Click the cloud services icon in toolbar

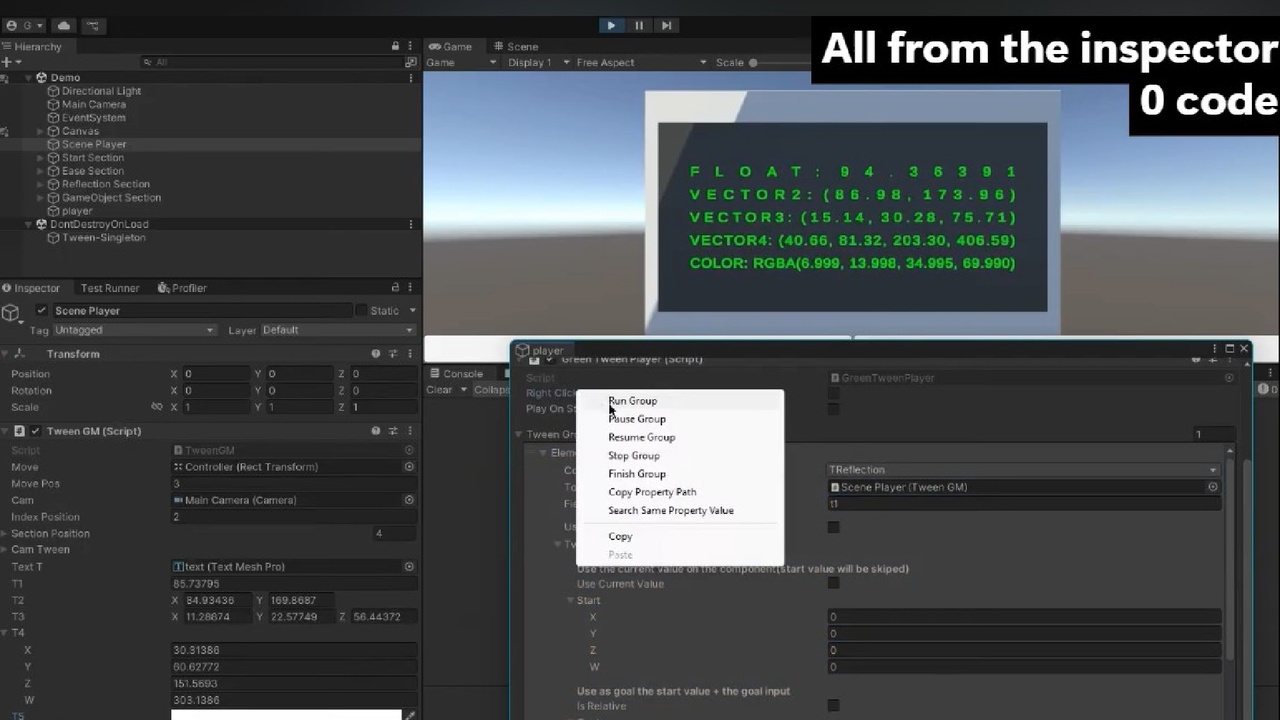[64, 25]
